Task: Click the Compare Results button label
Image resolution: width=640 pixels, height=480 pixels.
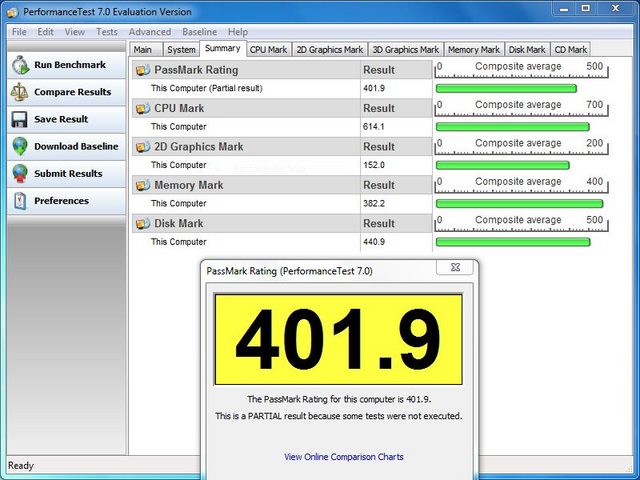Action: pyautogui.click(x=73, y=92)
